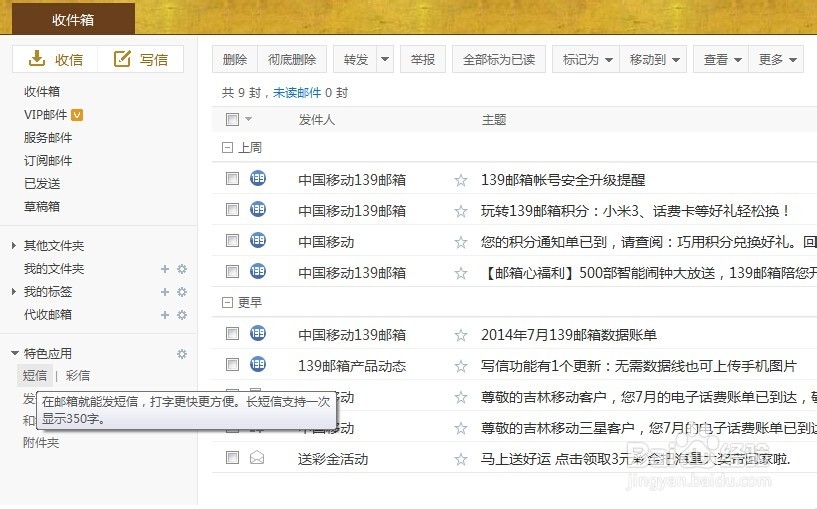817x509 pixels.
Task: Open 服务邮件 folder
Action: 48,138
